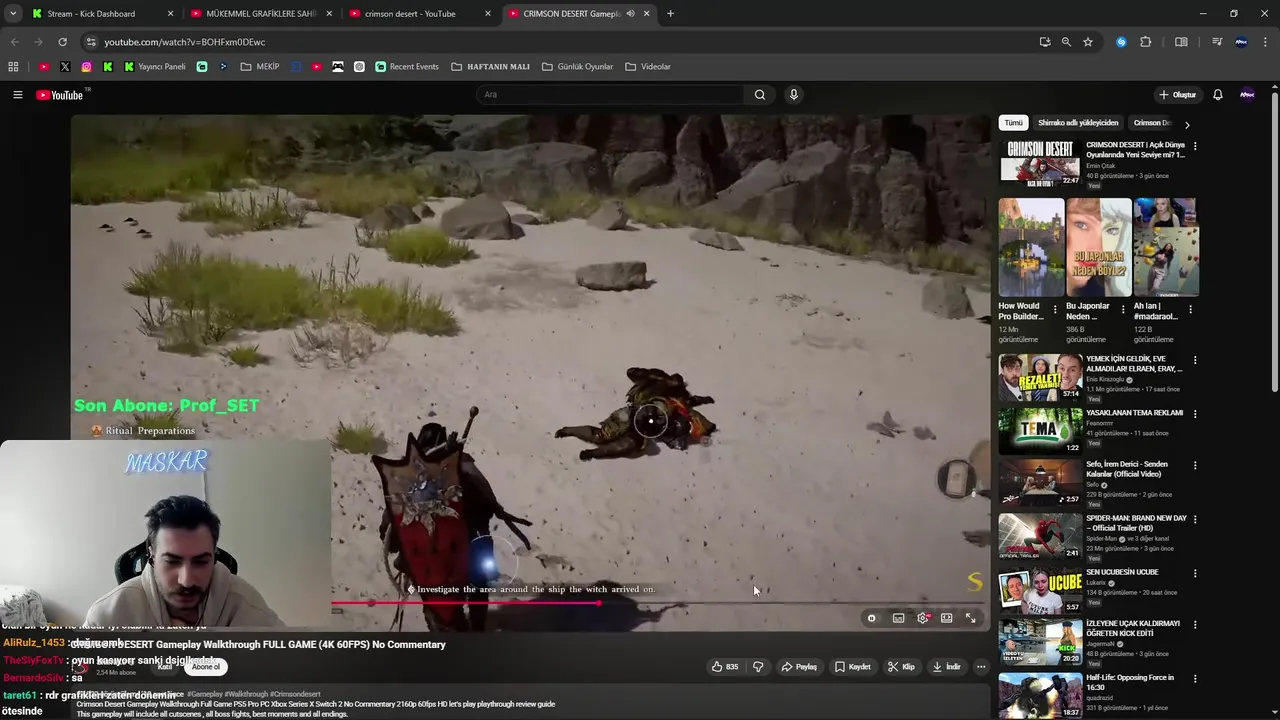Start voice search with the microphone icon
This screenshot has height=720, width=1280.
tap(794, 95)
